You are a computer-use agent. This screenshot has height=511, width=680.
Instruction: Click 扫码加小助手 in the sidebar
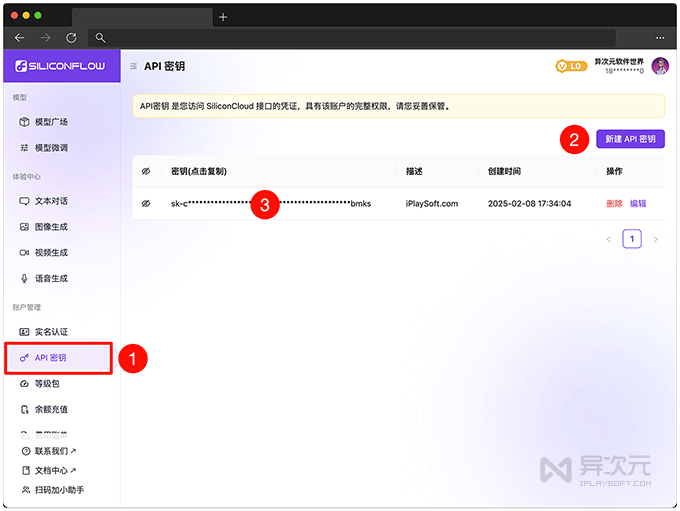(x=59, y=490)
